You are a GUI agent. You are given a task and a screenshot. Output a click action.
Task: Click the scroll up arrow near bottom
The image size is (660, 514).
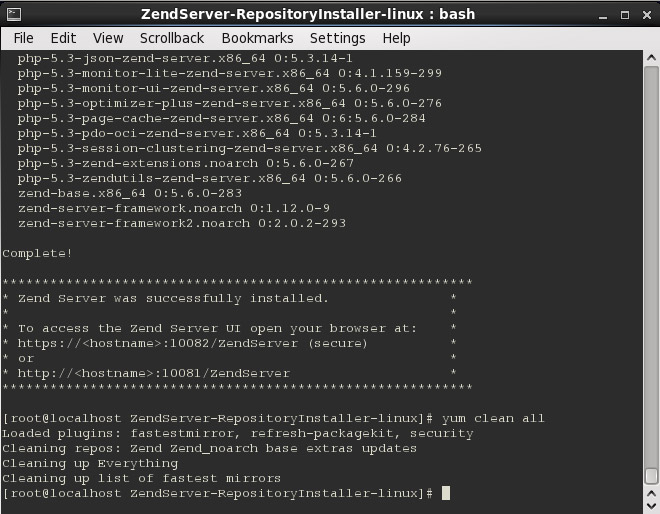click(651, 493)
